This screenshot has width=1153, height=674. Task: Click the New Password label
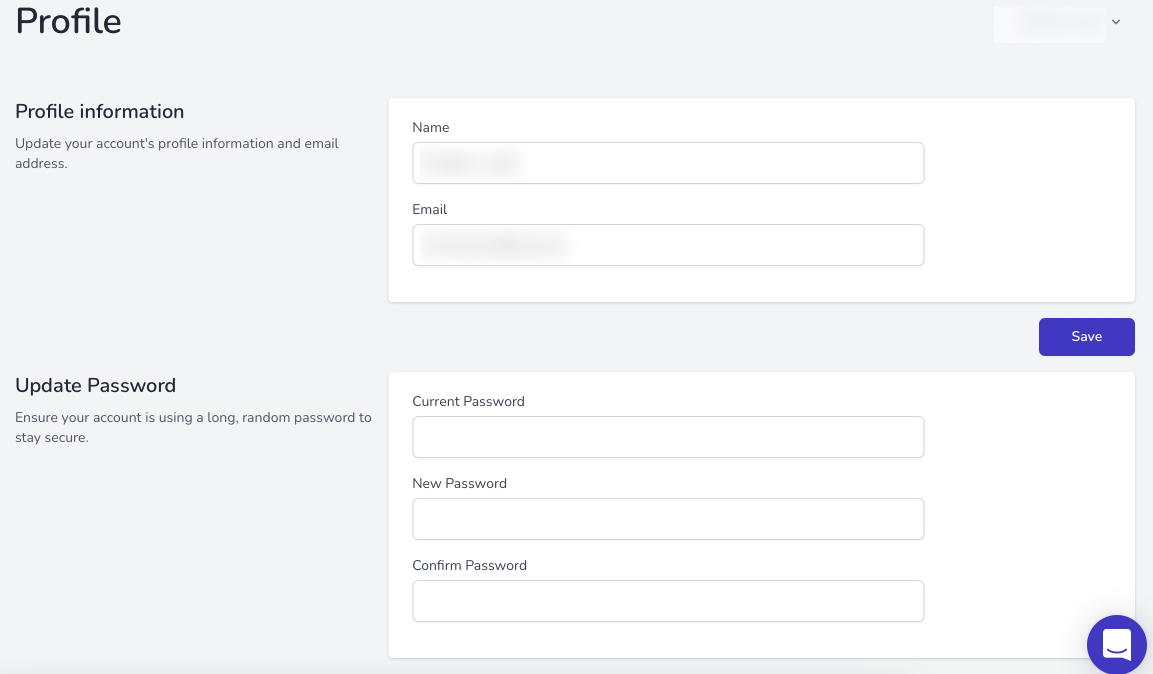[460, 484]
